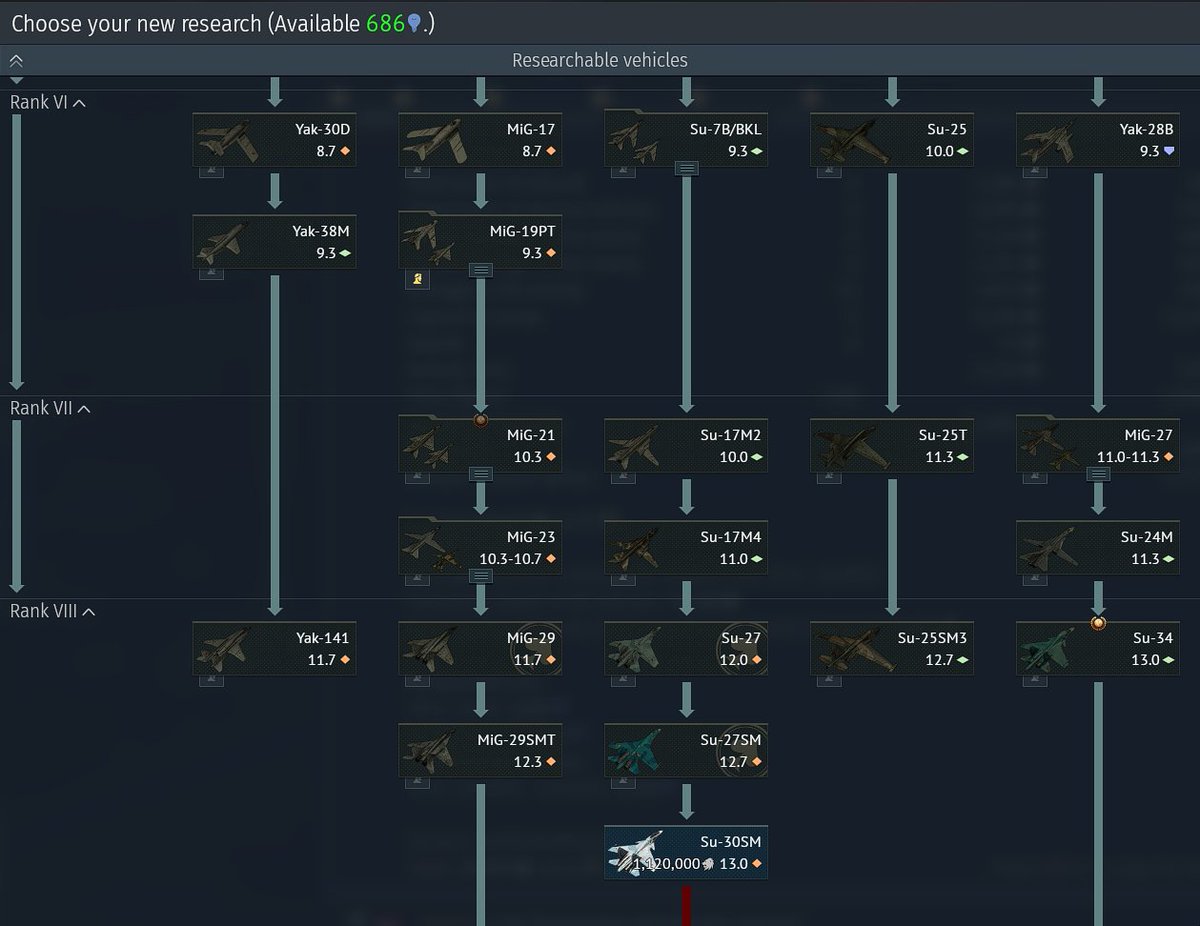Image resolution: width=1200 pixels, height=926 pixels.
Task: Click the small icon below Su-25SM3 card
Action: coord(830,680)
